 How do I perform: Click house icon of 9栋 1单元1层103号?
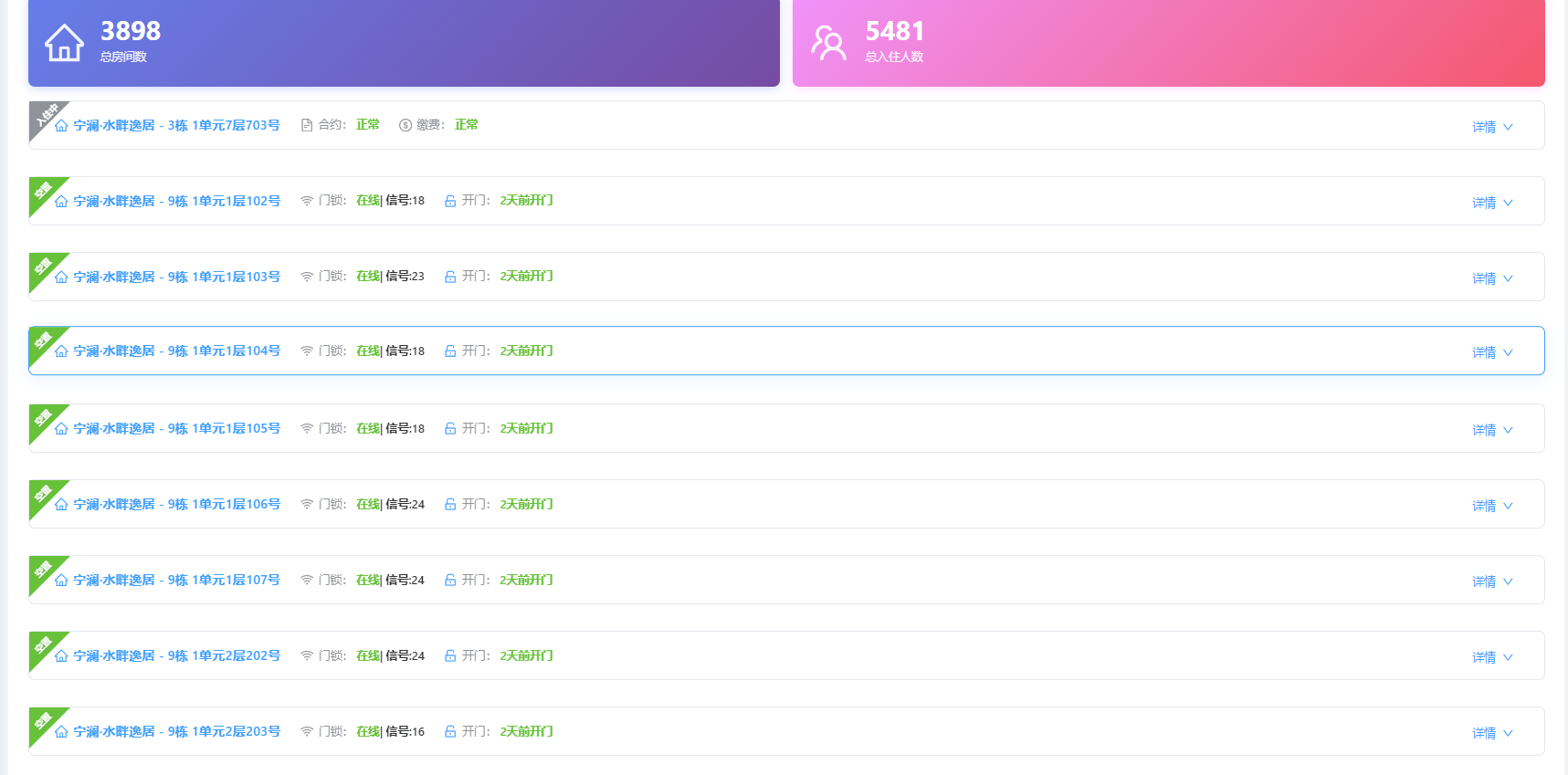click(61, 277)
